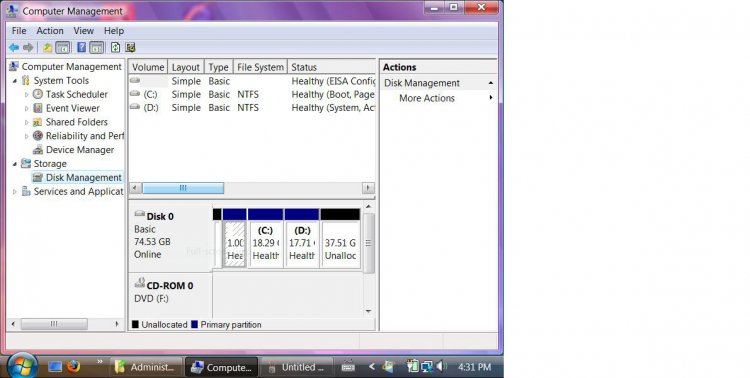Switch to the Untitled taskbar window
This screenshot has width=750, height=378.
point(297,367)
